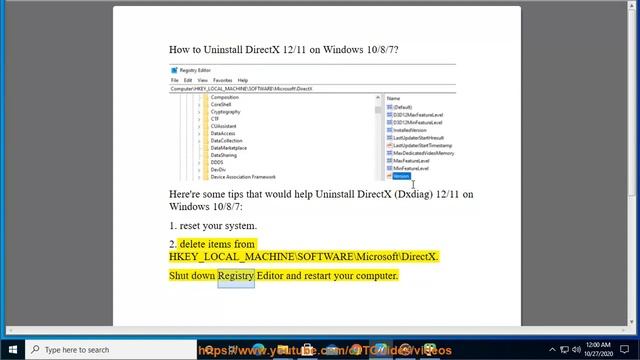Click View menu in Registry Editor image
The image size is (640, 360).
tap(202, 80)
